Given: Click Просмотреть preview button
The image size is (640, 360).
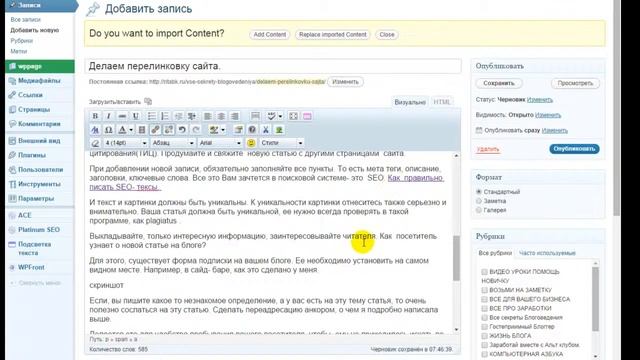Looking at the screenshot, I should (575, 83).
